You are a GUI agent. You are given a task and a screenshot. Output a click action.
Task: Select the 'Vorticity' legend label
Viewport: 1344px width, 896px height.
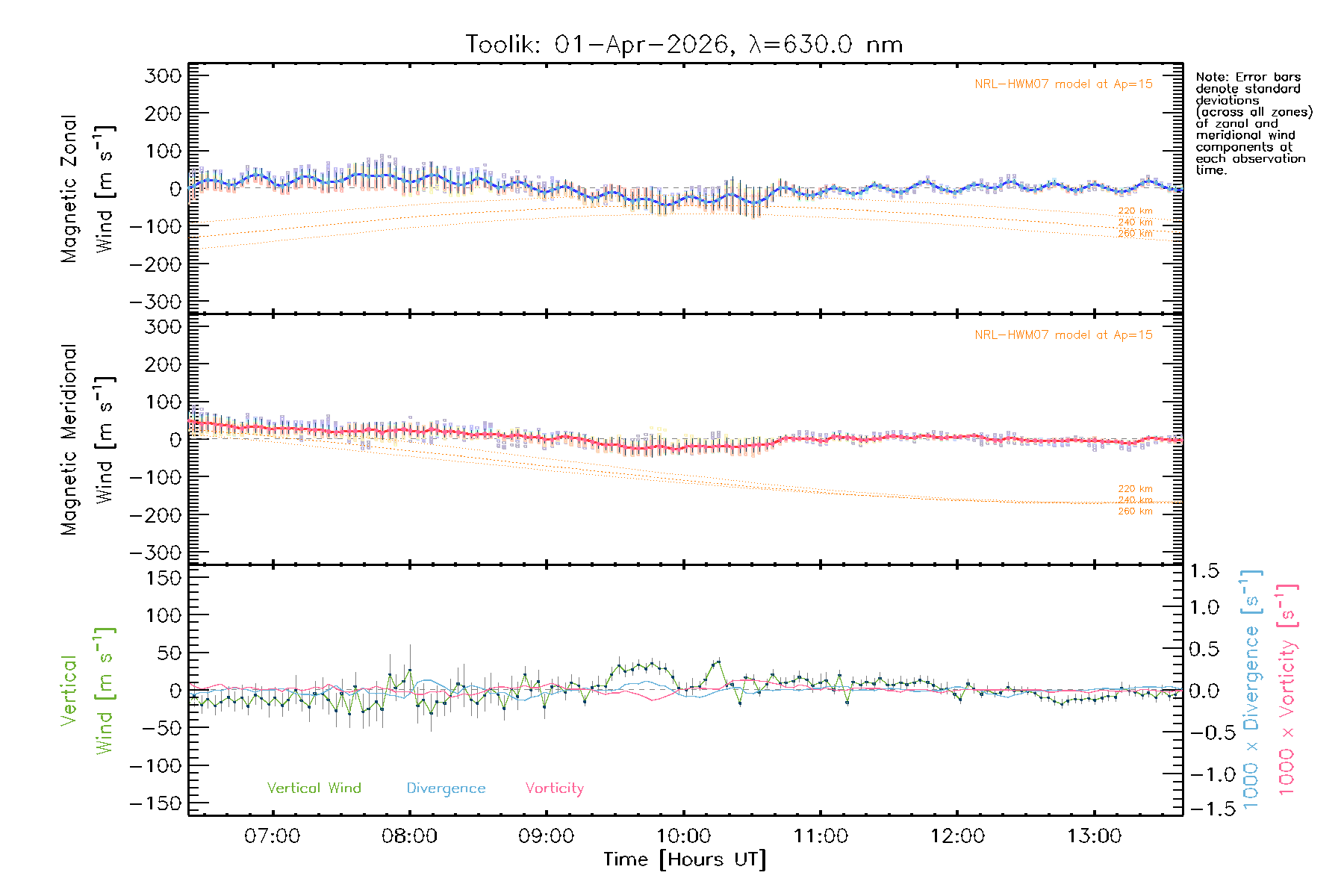554,788
